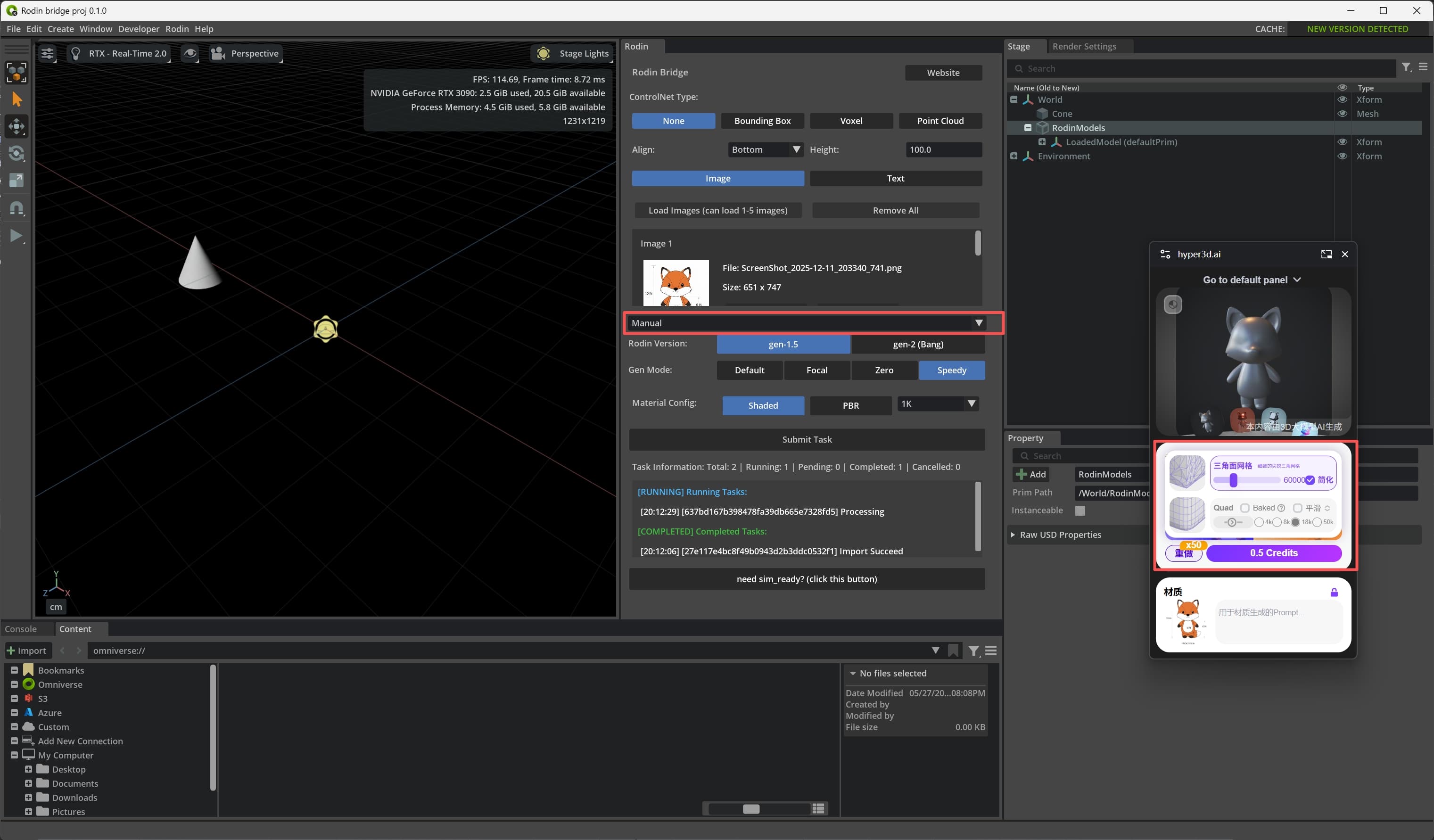The image size is (1434, 840).
Task: Click the purple lock icon in 材质
Action: coord(1334,593)
